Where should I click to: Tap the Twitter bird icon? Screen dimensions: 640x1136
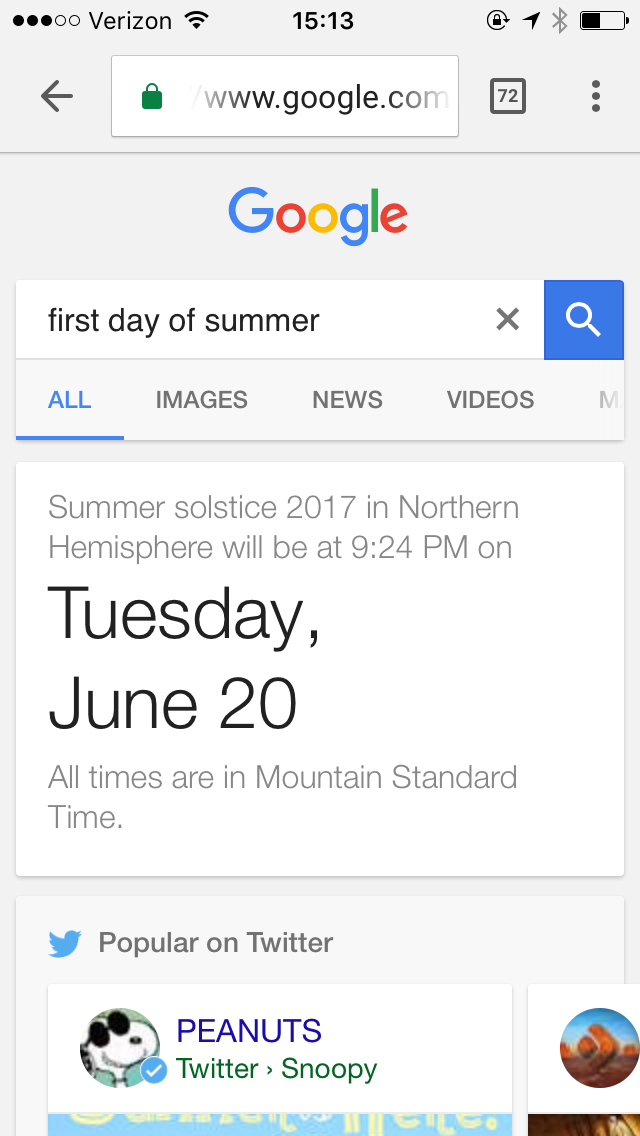(x=65, y=943)
